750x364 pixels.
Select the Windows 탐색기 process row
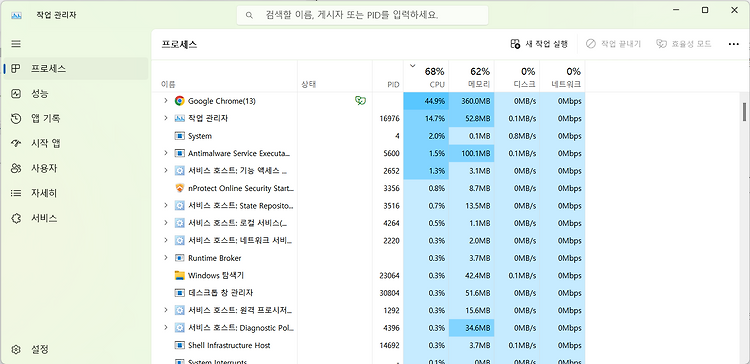click(x=368, y=275)
